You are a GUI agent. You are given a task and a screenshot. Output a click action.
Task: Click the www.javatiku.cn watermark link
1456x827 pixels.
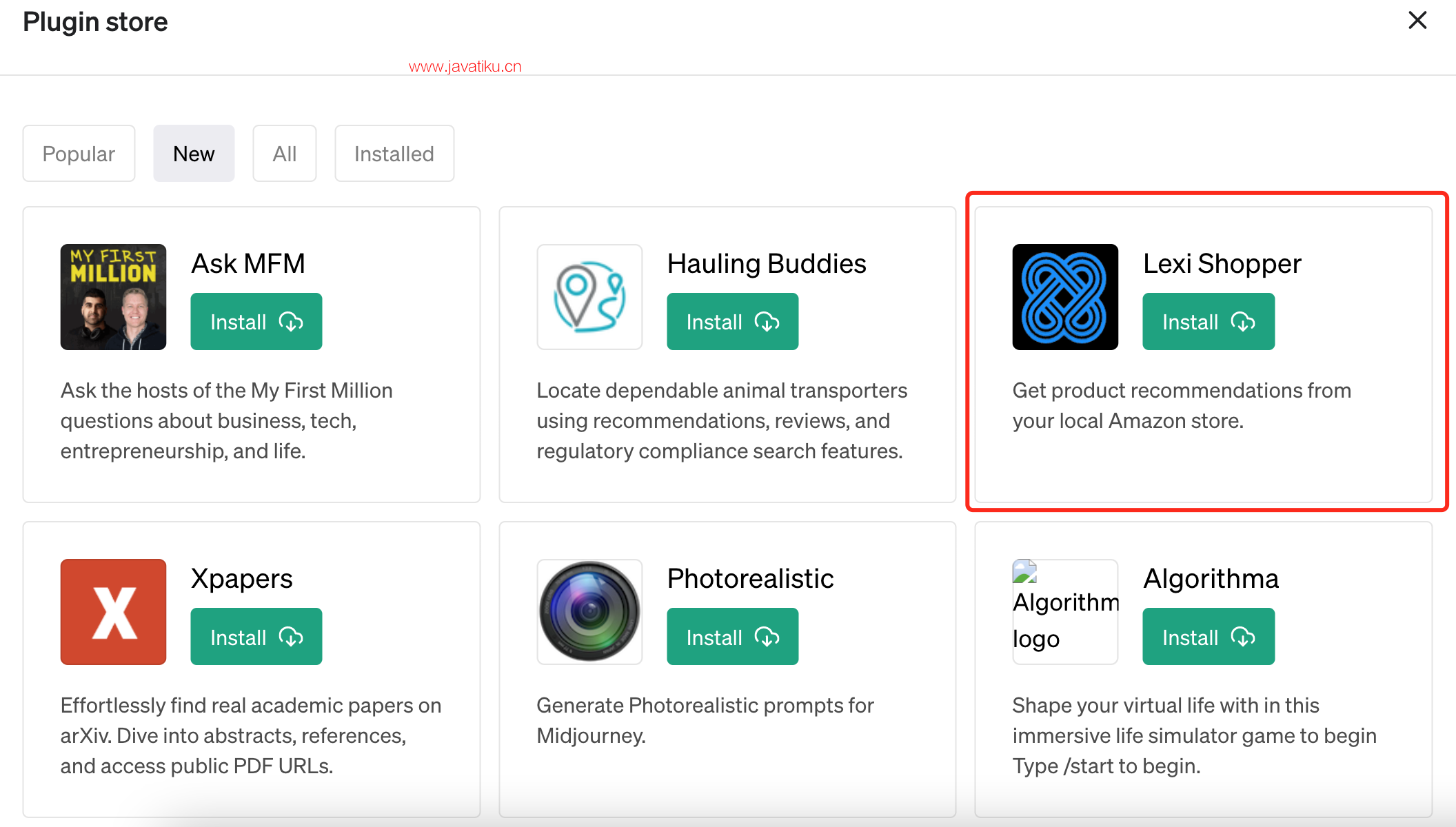[465, 67]
